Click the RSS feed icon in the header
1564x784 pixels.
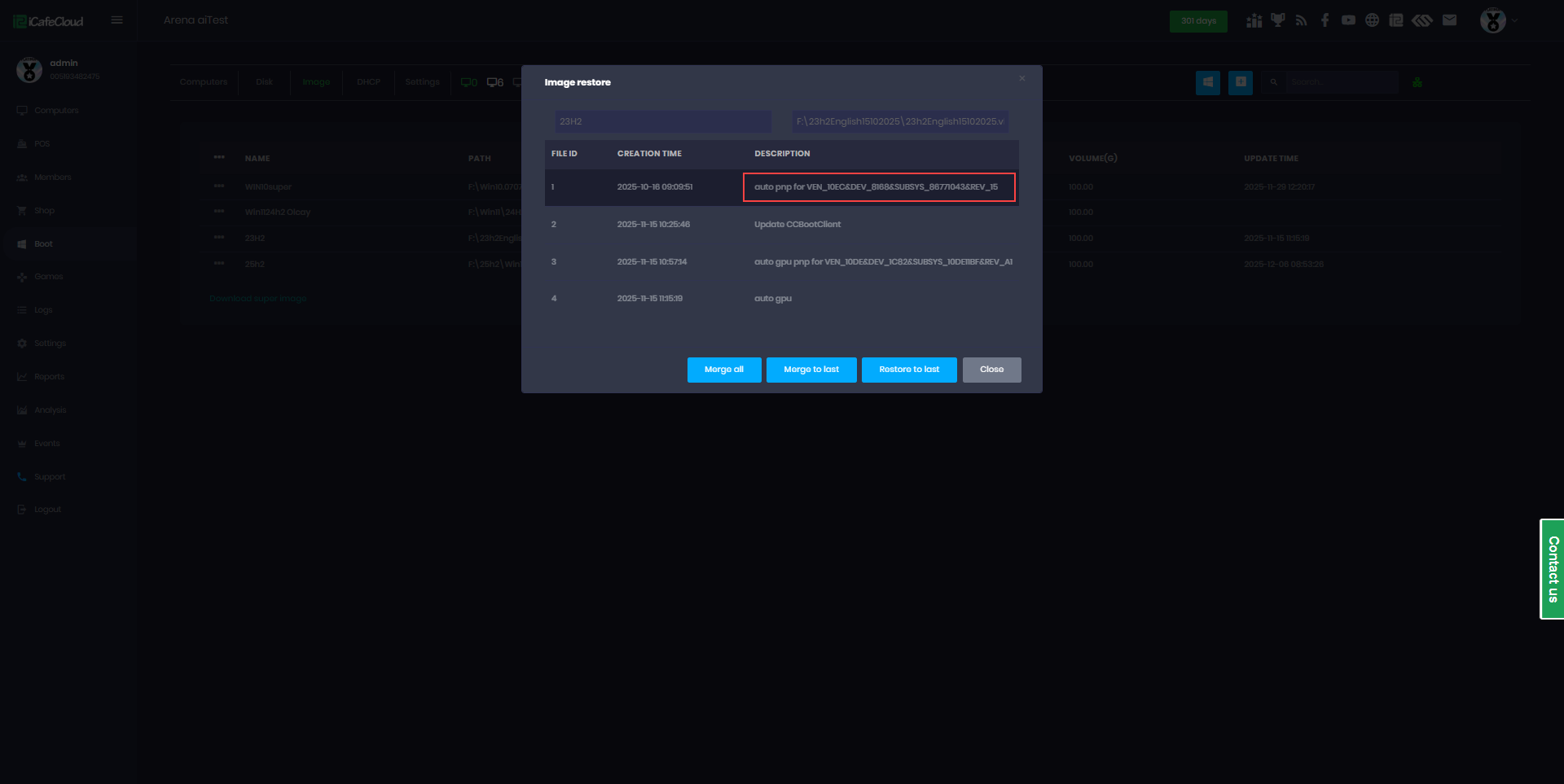click(1301, 20)
